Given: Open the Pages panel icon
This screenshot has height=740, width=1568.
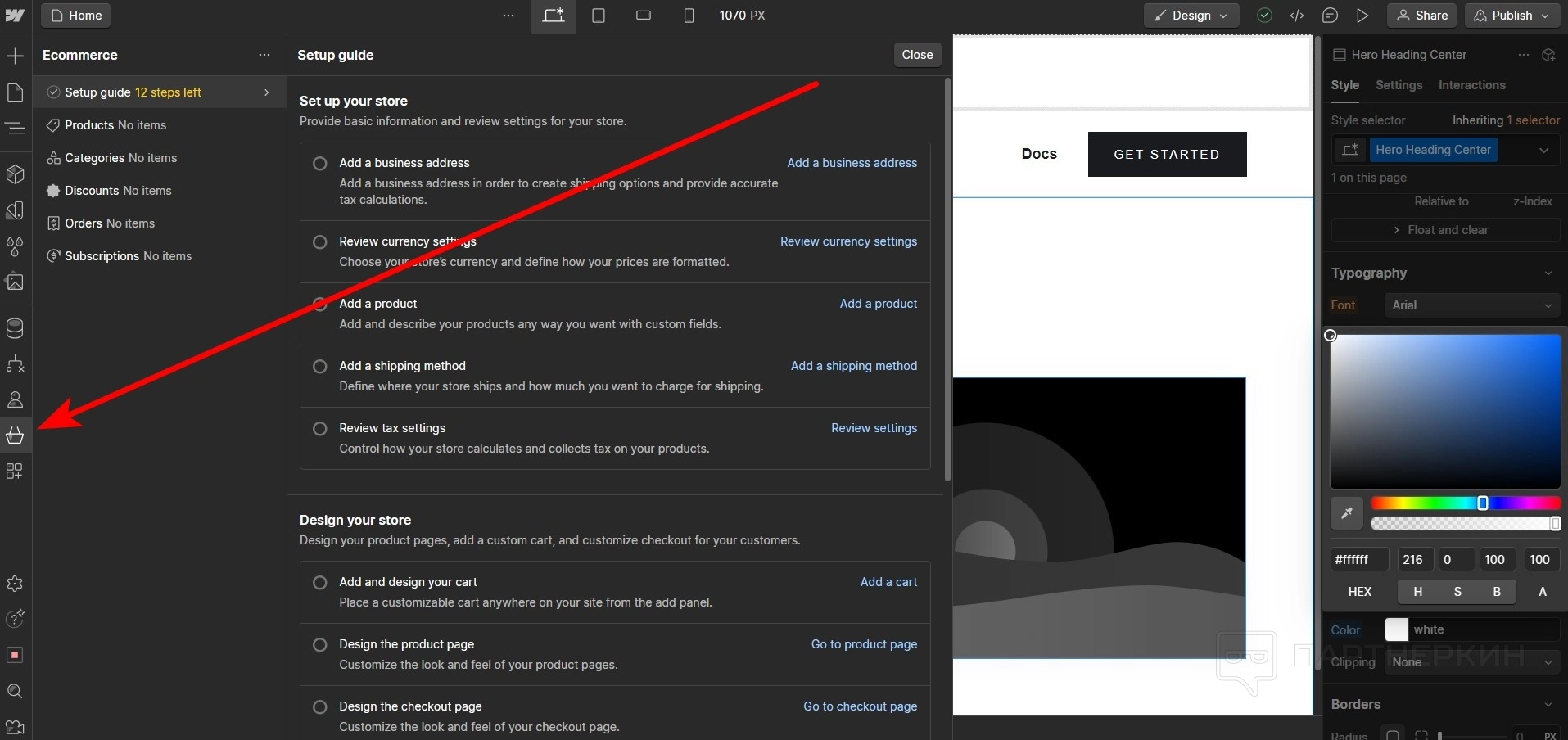Looking at the screenshot, I should pos(15,92).
